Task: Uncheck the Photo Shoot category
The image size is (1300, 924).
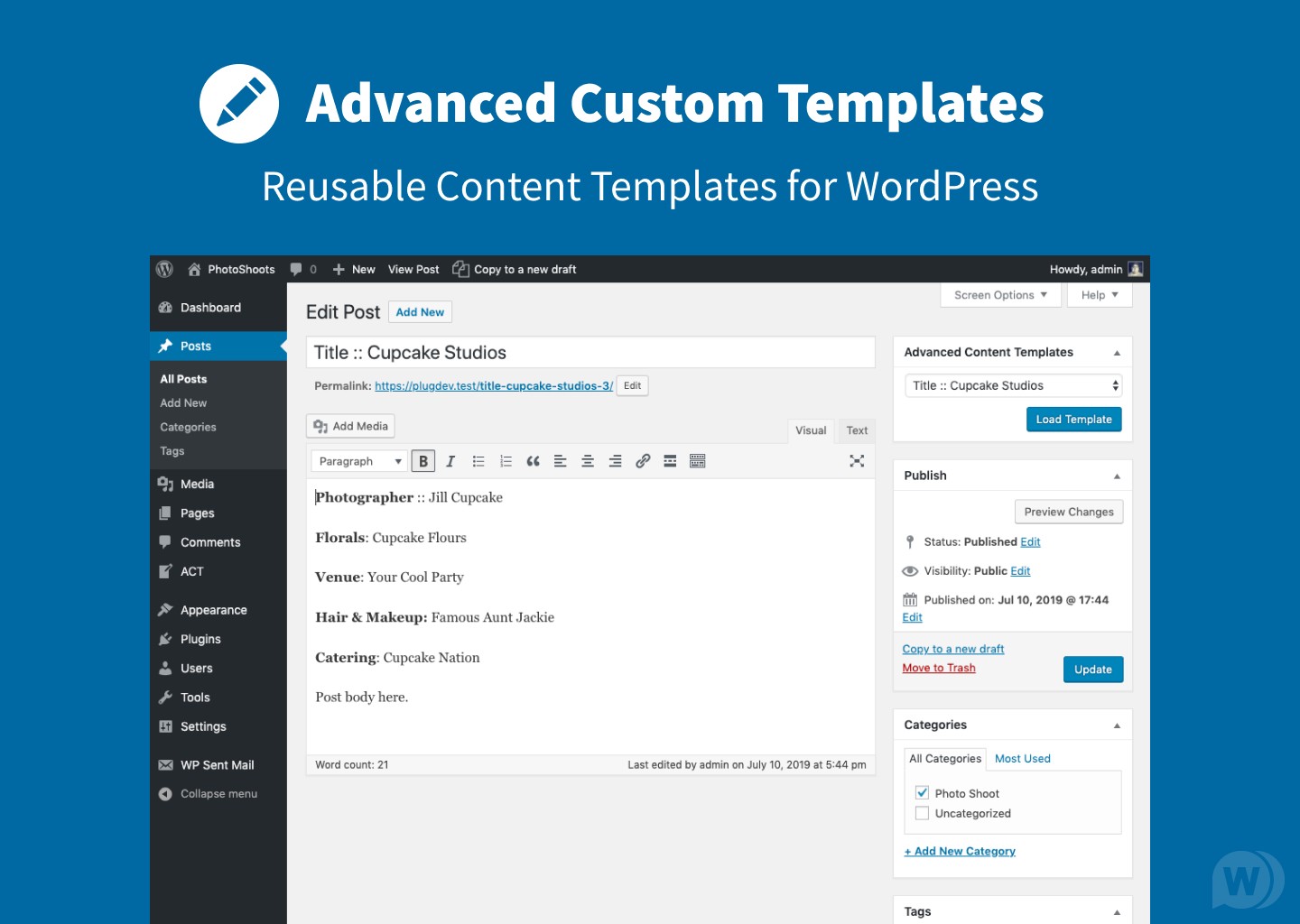Action: coord(922,792)
